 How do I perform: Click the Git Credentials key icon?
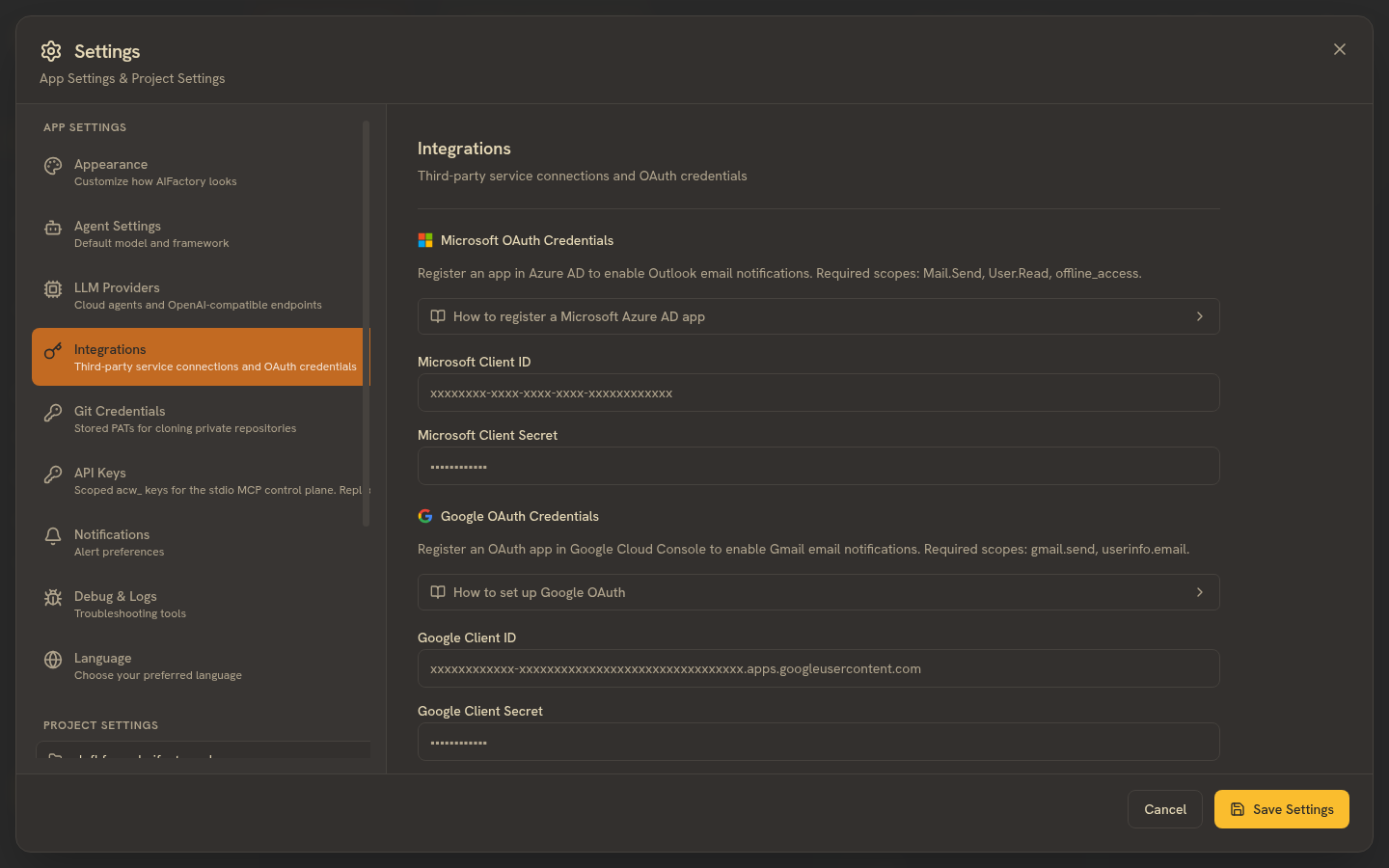coord(53,413)
